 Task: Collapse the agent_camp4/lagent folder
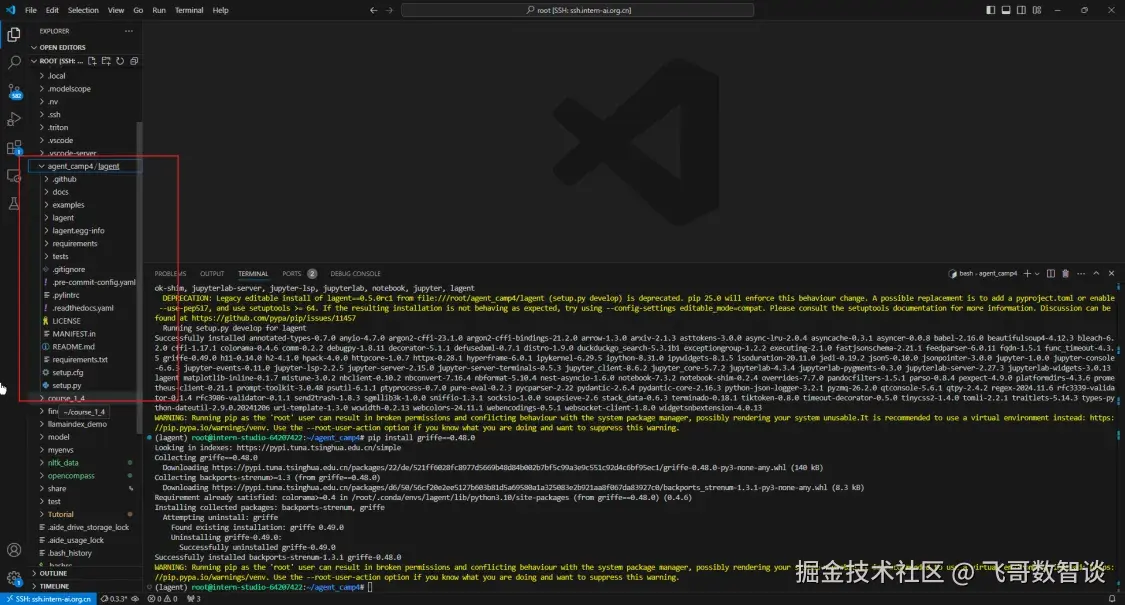point(85,166)
